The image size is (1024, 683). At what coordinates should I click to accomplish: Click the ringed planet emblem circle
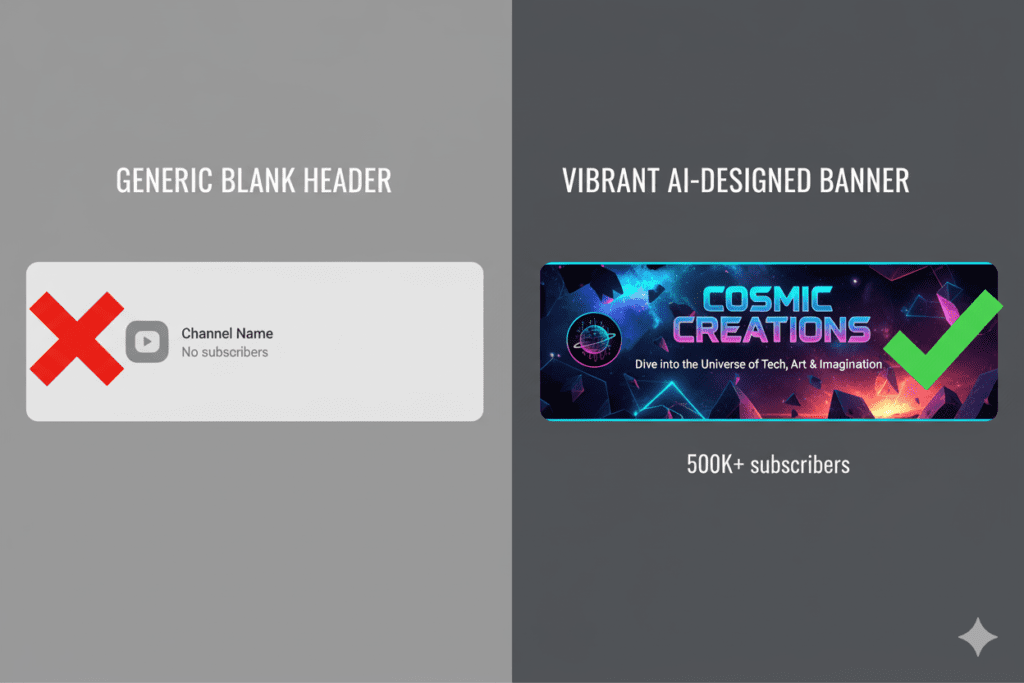pos(594,341)
